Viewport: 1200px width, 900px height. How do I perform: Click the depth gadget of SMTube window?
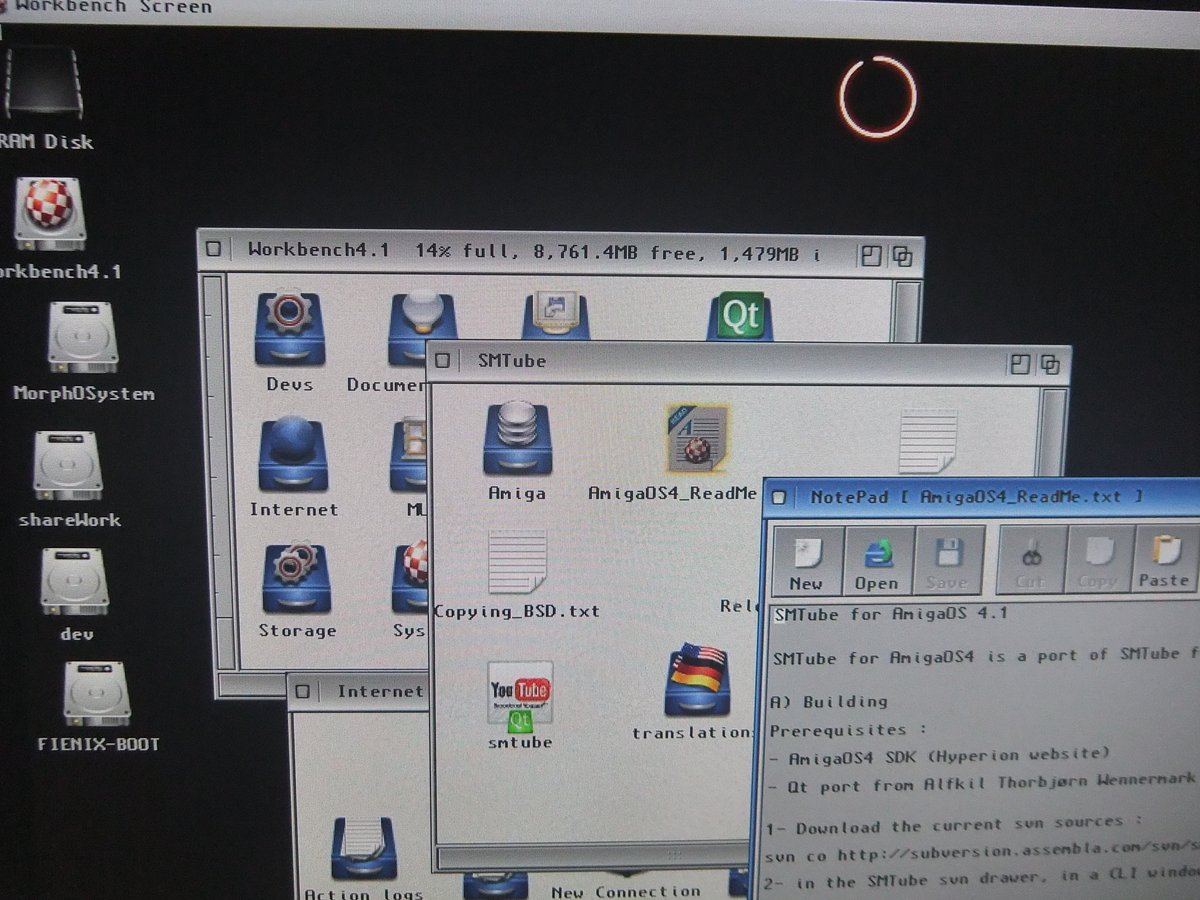(1049, 364)
